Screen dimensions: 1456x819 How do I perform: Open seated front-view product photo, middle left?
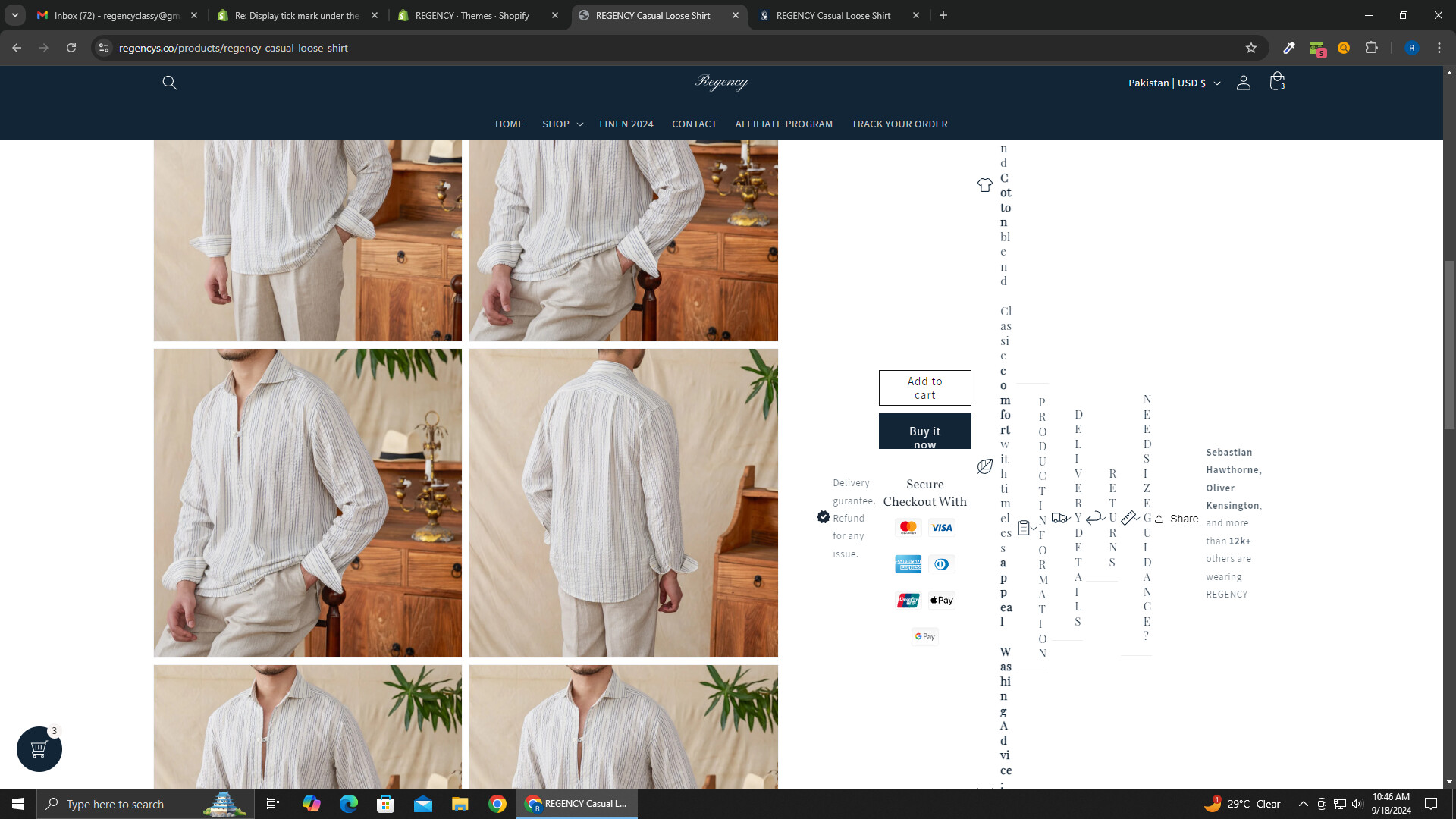pos(307,503)
